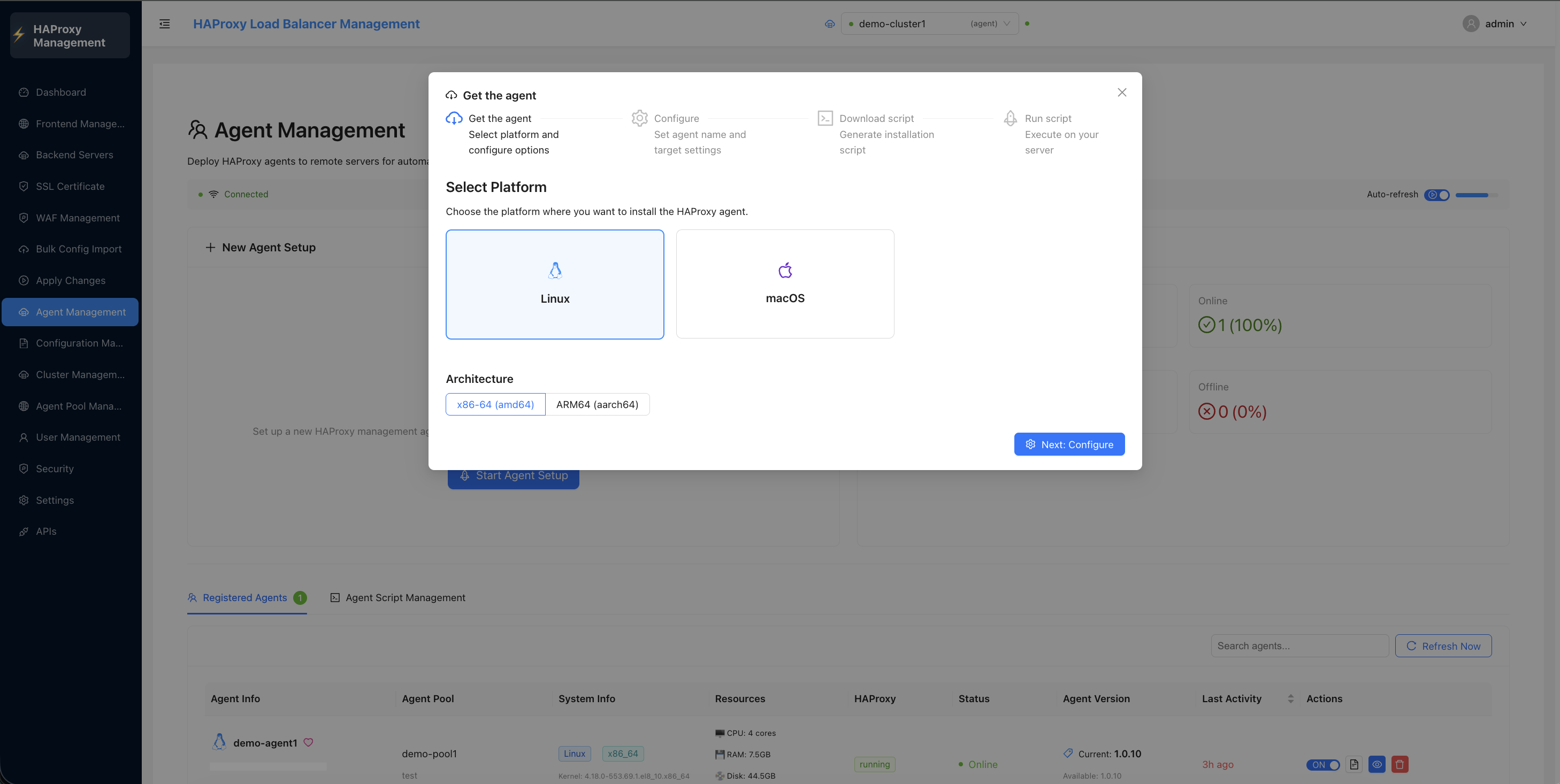Toggle the Auto-refresh switch
This screenshot has width=1560, height=784.
pyautogui.click(x=1436, y=195)
